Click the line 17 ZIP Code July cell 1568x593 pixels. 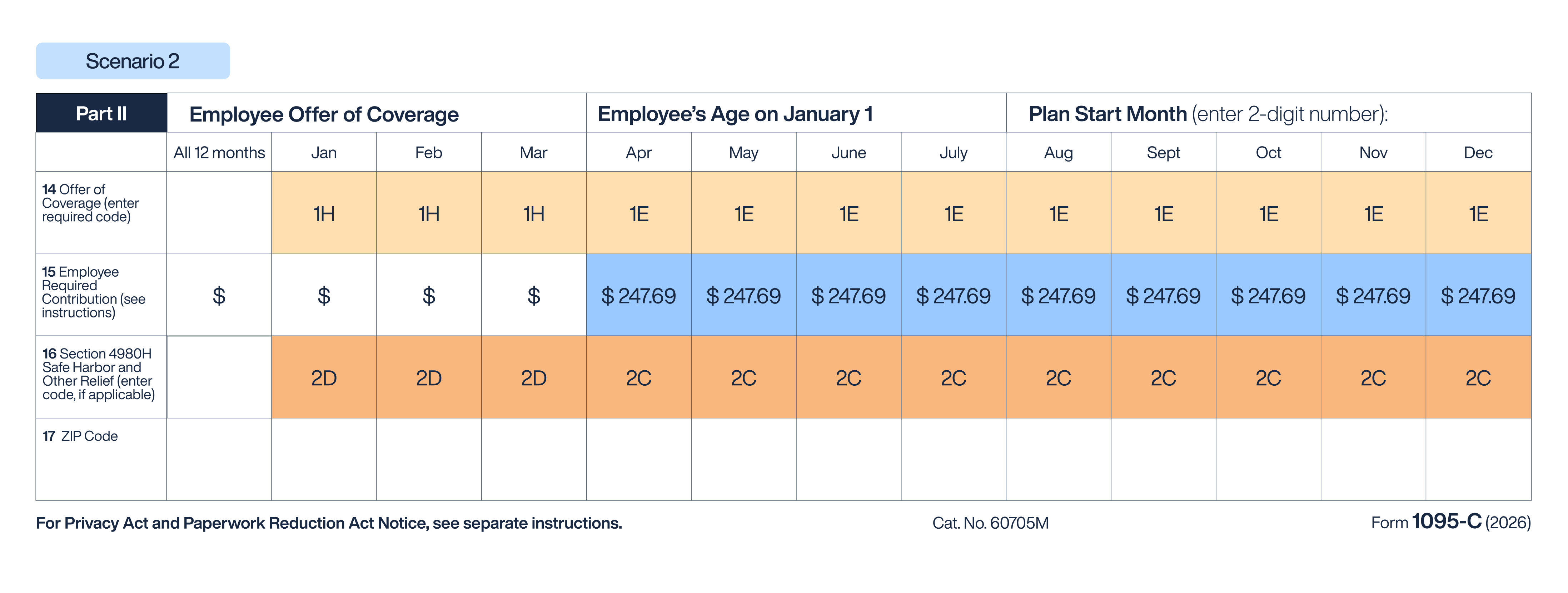click(953, 460)
